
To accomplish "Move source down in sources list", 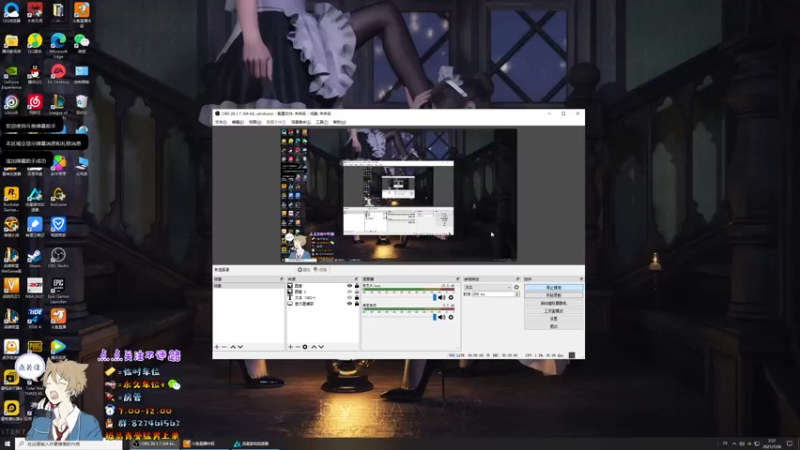I will point(321,347).
